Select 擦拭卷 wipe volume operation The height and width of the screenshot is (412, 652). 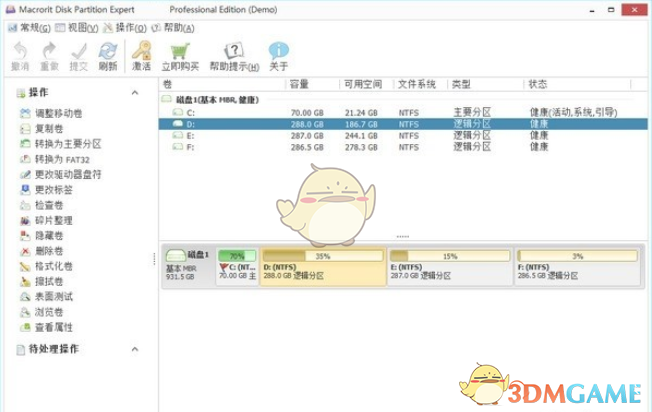point(49,281)
